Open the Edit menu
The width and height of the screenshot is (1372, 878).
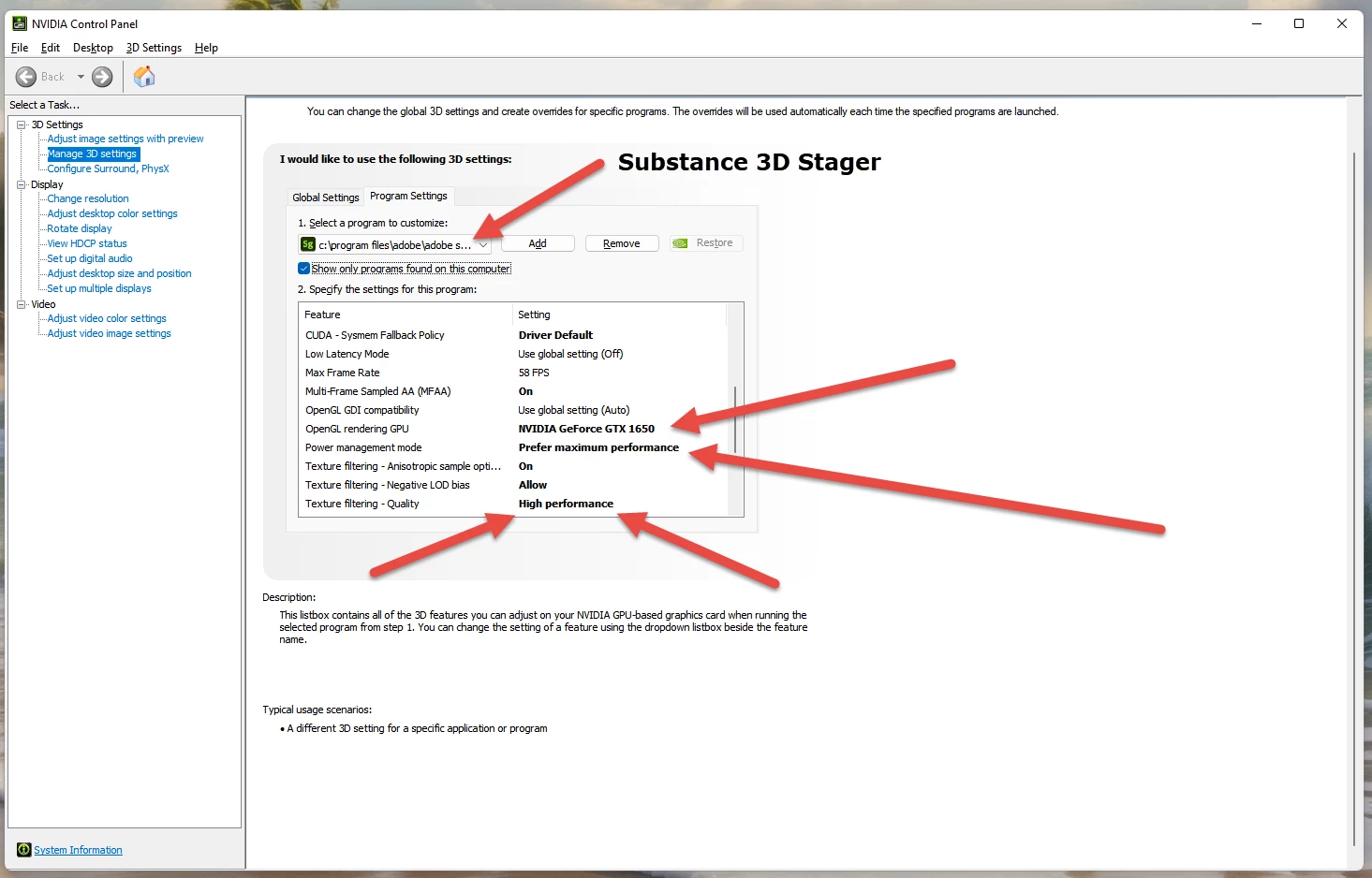51,48
